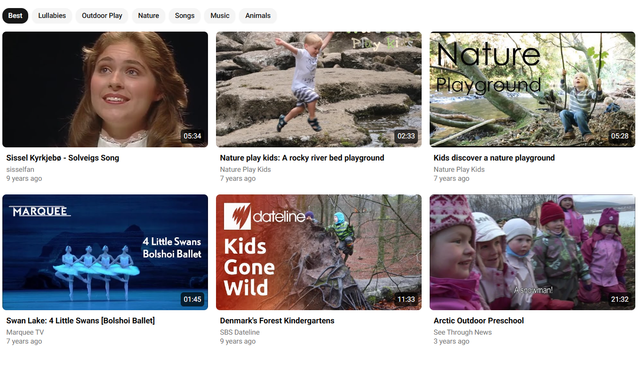The image size is (640, 370).
Task: Click the 01:45 duration badge
Action: (192, 299)
